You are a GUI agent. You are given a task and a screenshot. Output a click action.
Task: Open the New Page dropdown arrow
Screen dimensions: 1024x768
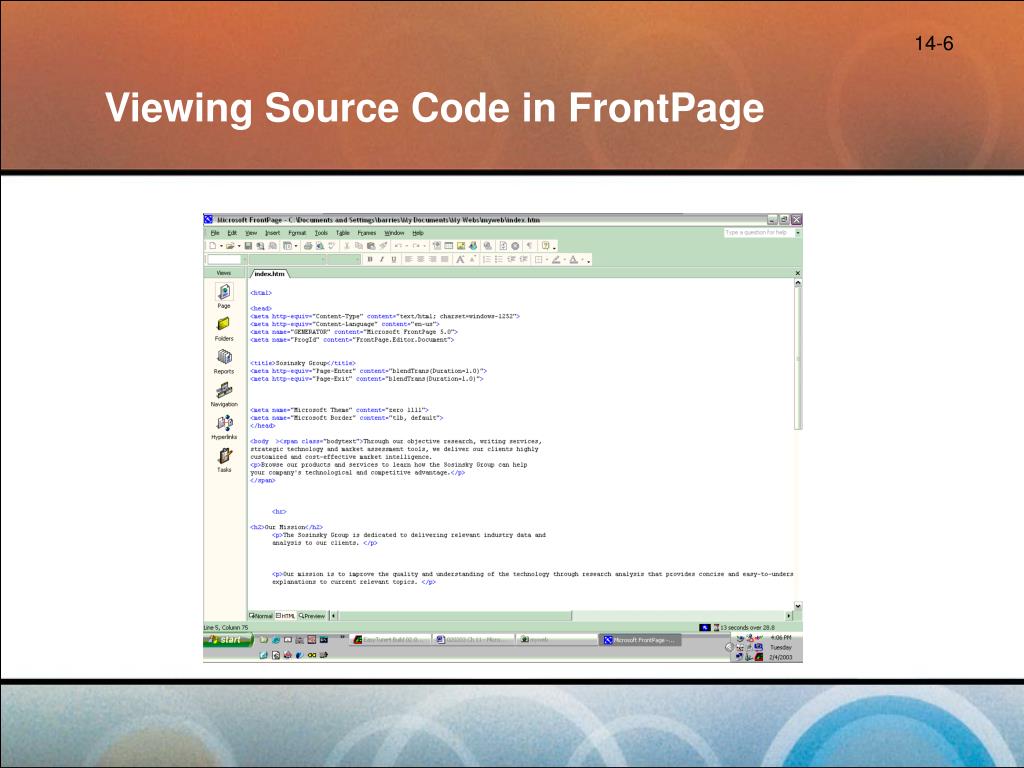click(221, 246)
